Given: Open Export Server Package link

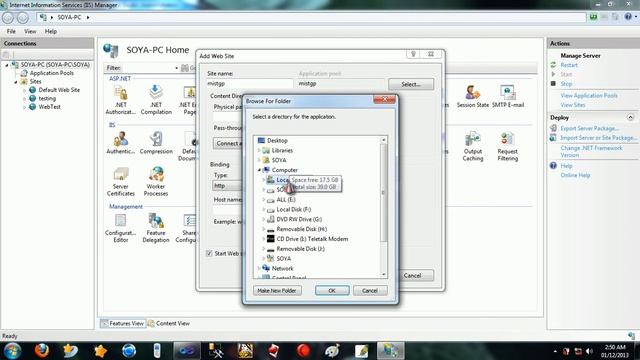Looking at the screenshot, I should coord(589,128).
